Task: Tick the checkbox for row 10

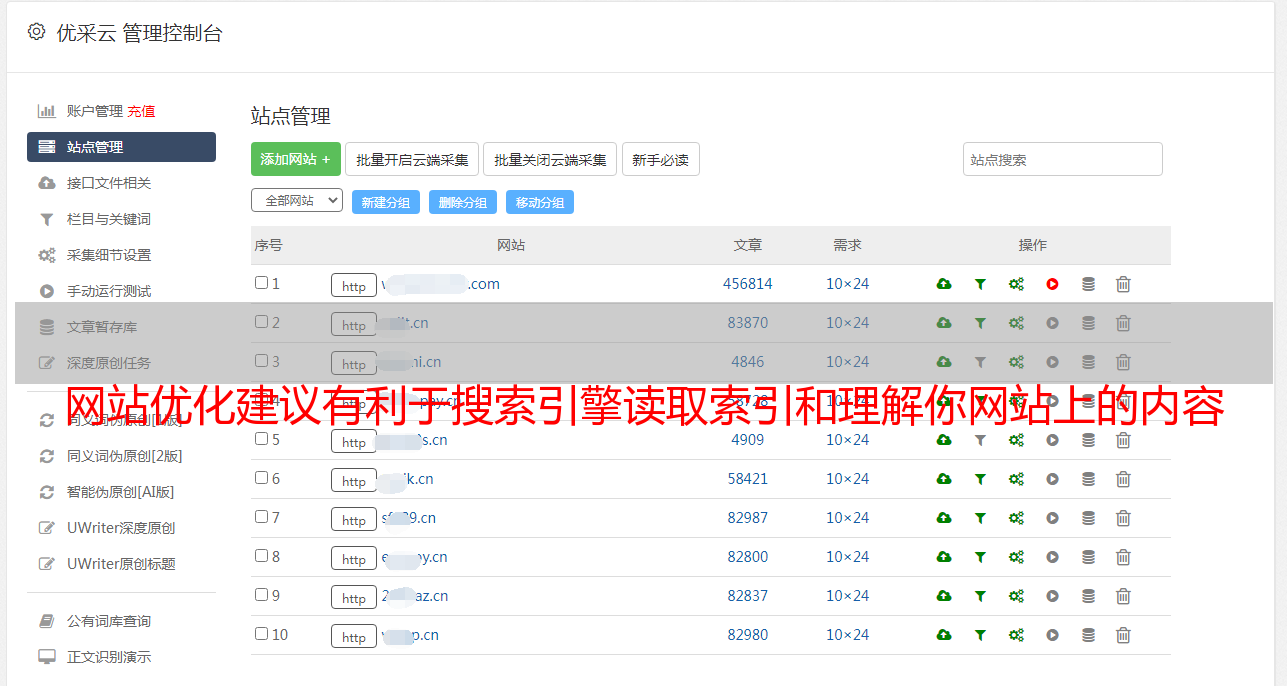Action: [x=261, y=634]
